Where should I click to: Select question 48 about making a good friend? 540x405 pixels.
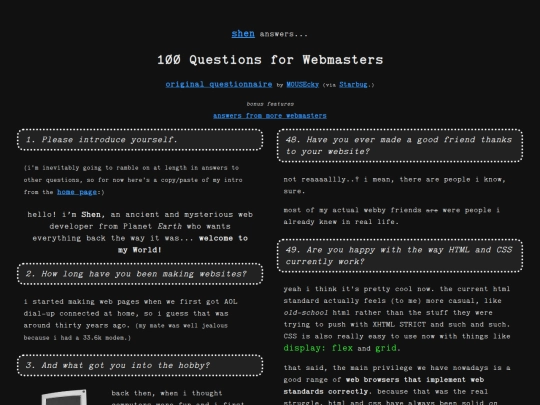click(400, 146)
